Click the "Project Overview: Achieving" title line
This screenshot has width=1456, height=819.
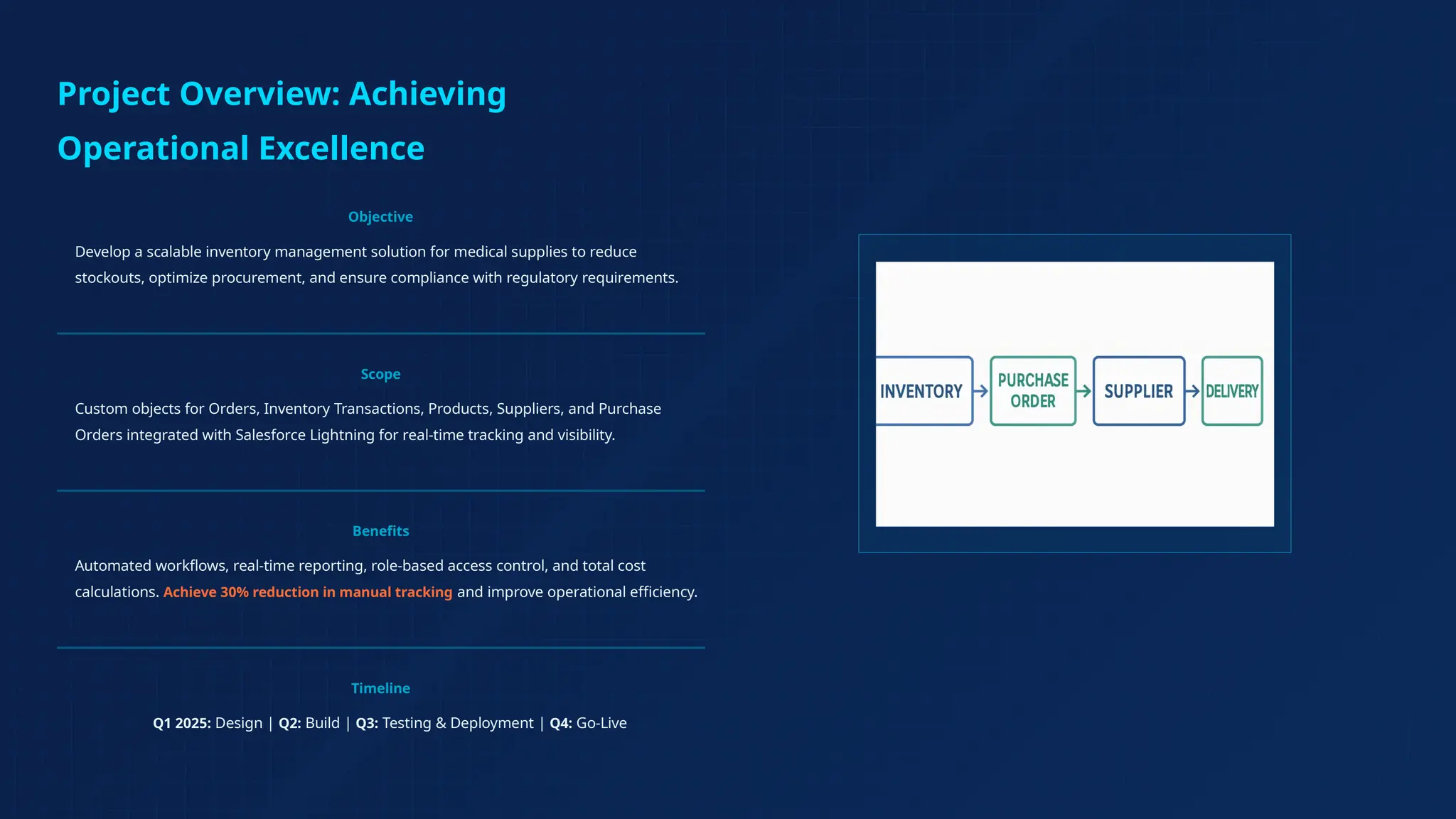tap(282, 94)
